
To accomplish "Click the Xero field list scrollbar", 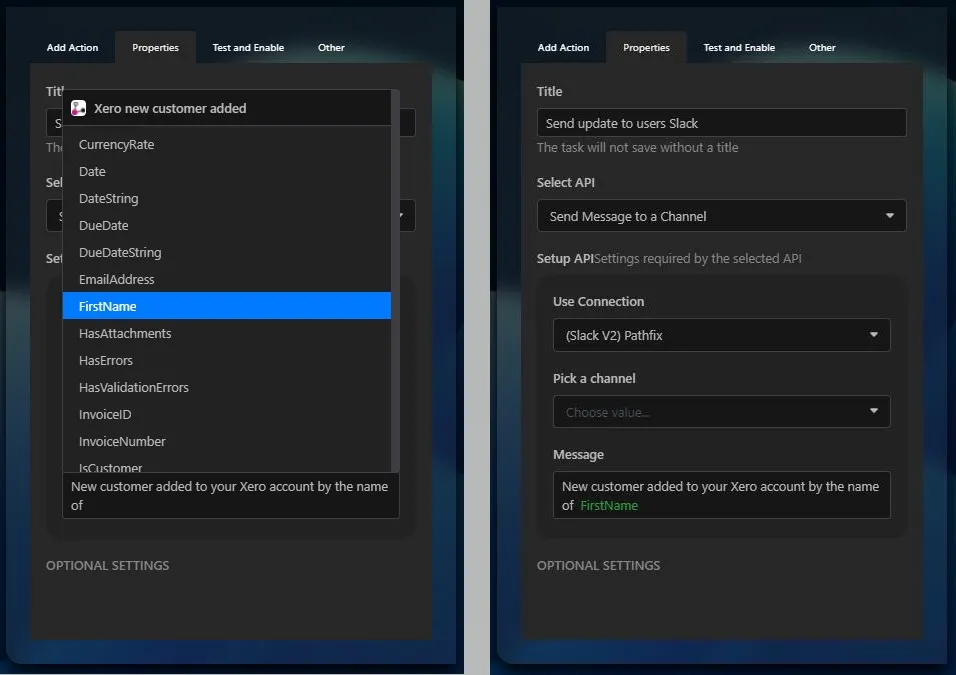I will [395, 280].
